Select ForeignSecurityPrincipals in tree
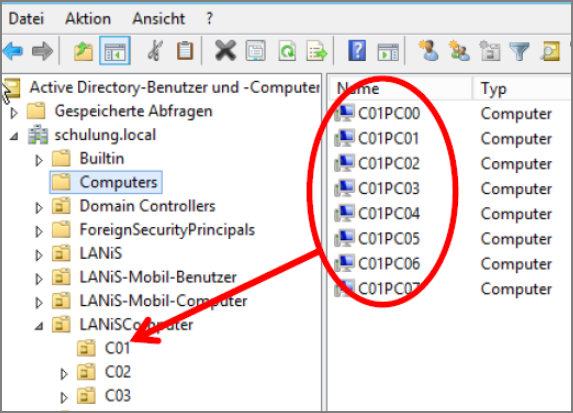573x413 pixels. [x=167, y=230]
